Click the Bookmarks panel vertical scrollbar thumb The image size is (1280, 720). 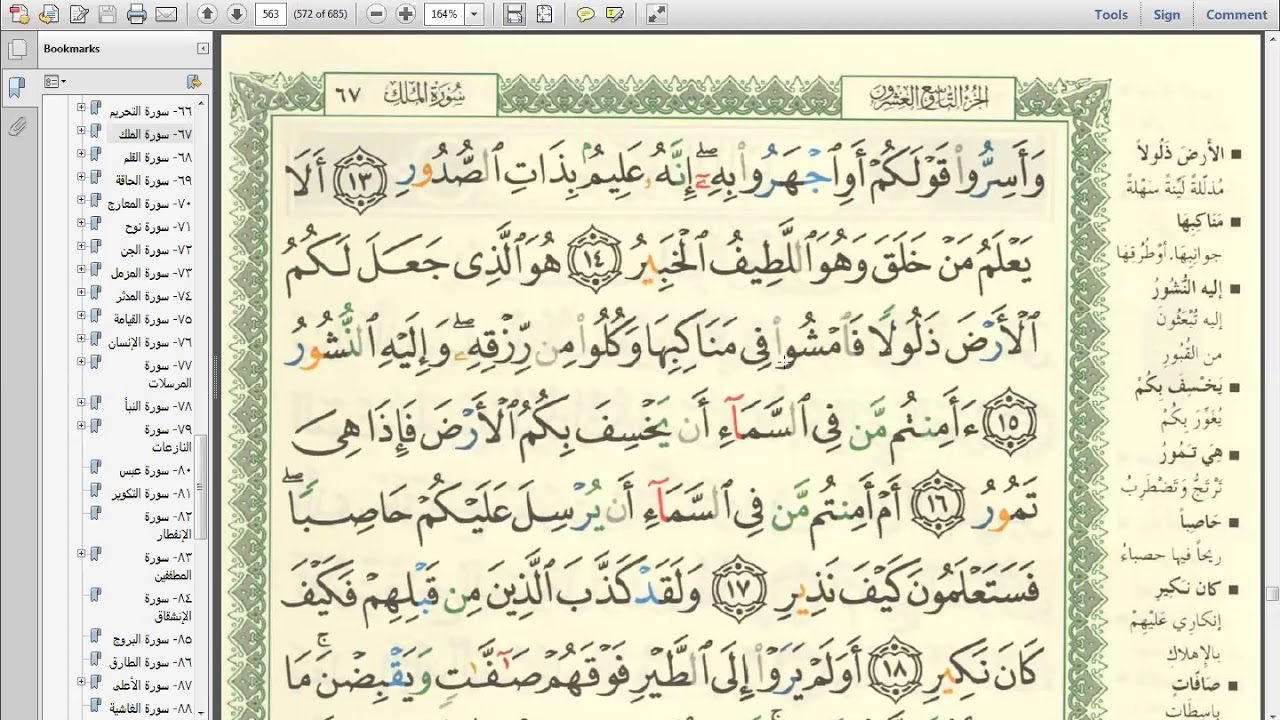201,487
